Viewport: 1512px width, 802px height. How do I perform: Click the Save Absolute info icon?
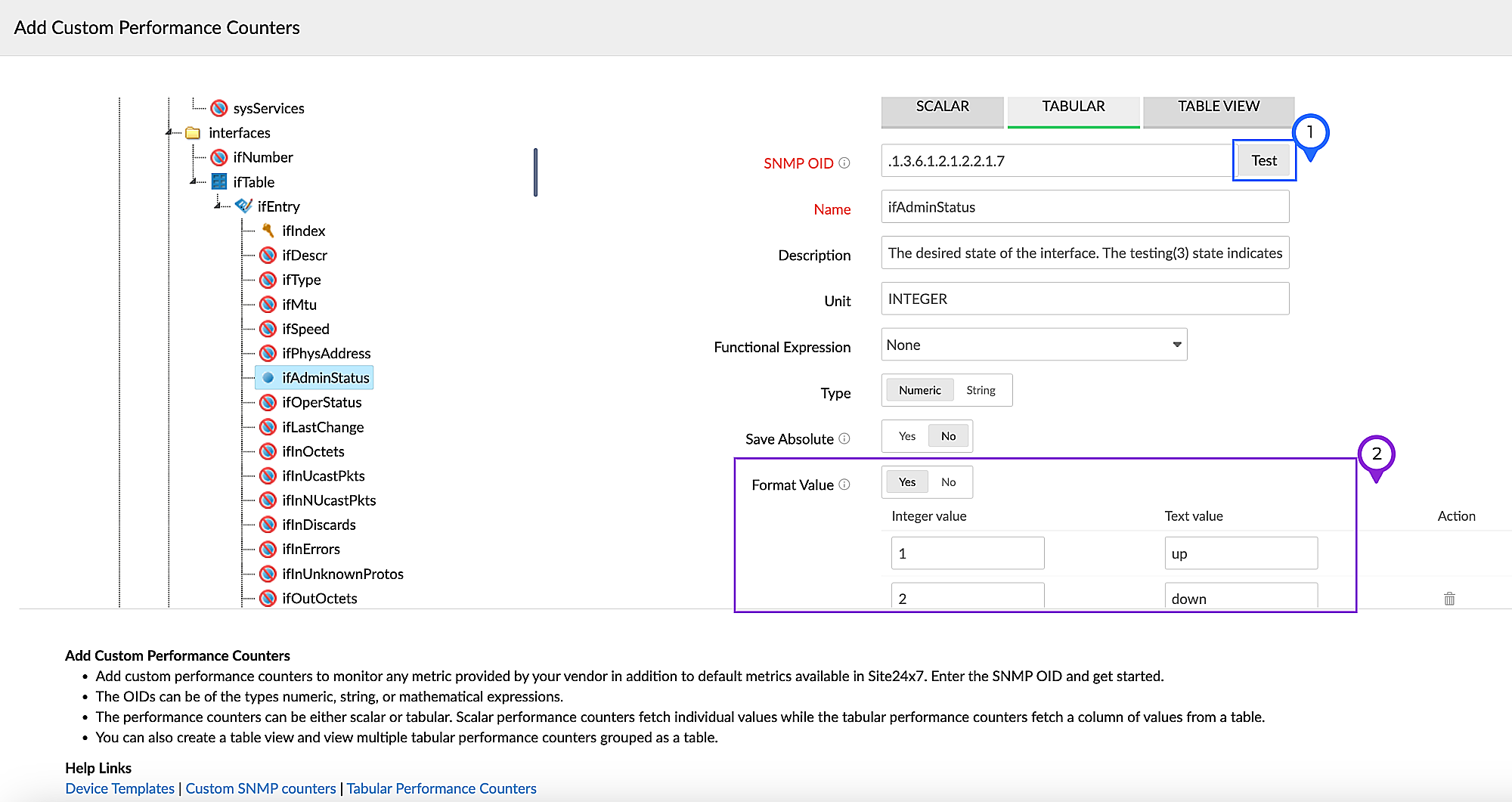tap(844, 439)
